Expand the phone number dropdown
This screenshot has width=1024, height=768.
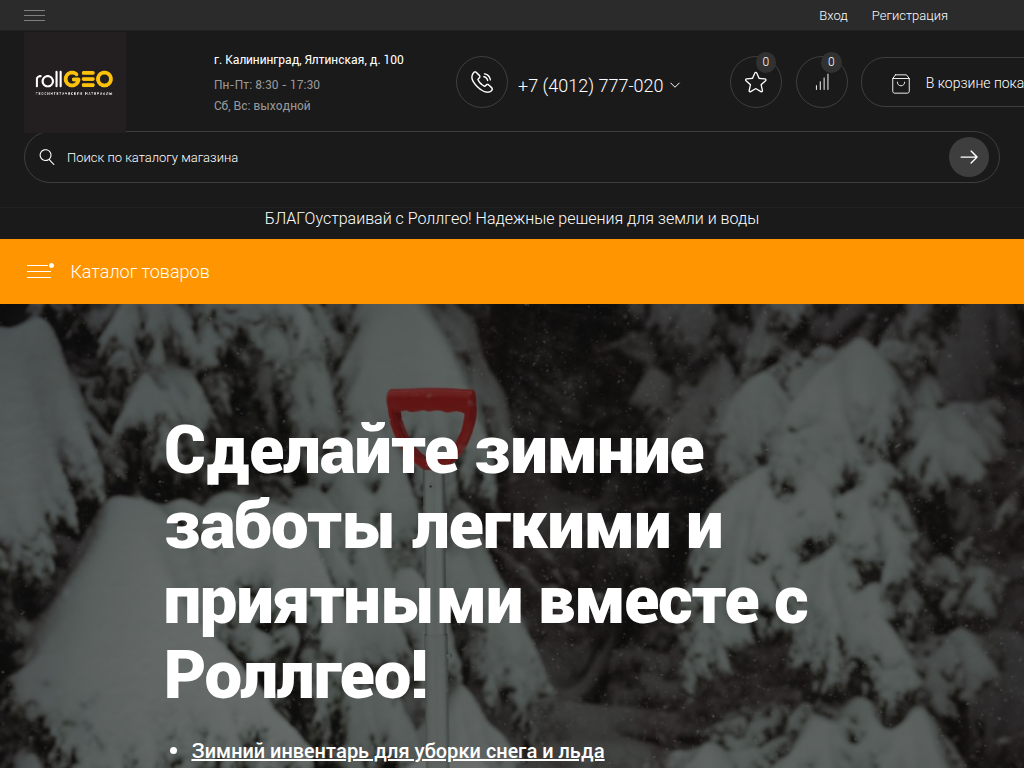(x=673, y=86)
